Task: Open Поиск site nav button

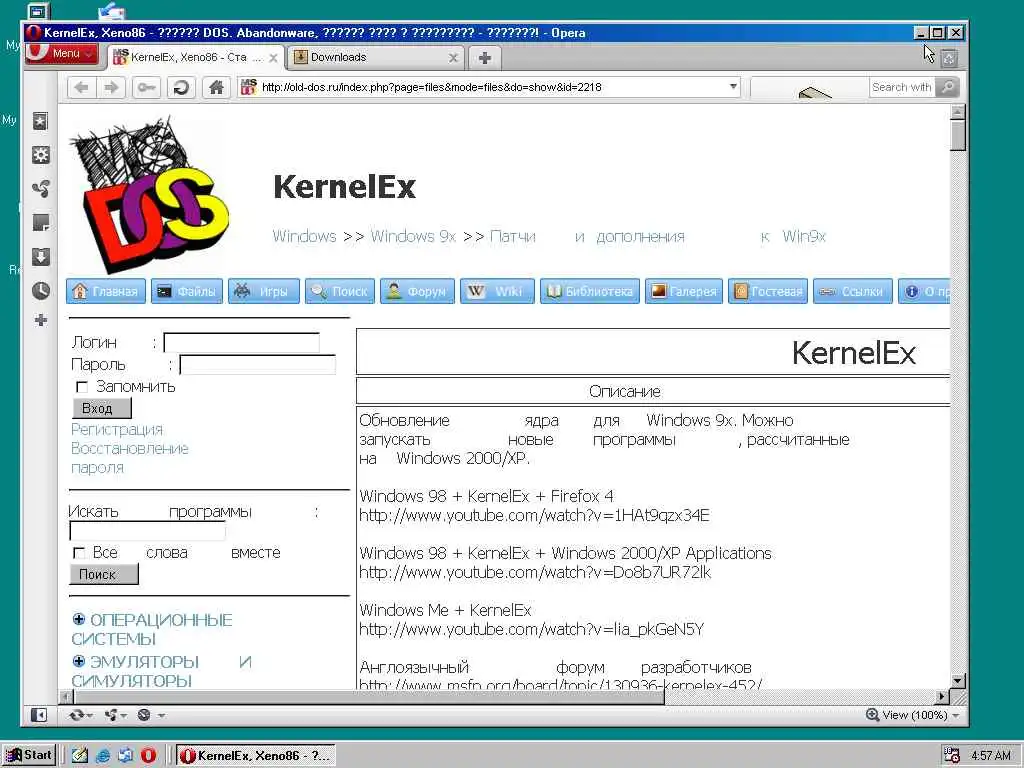Action: 340,291
